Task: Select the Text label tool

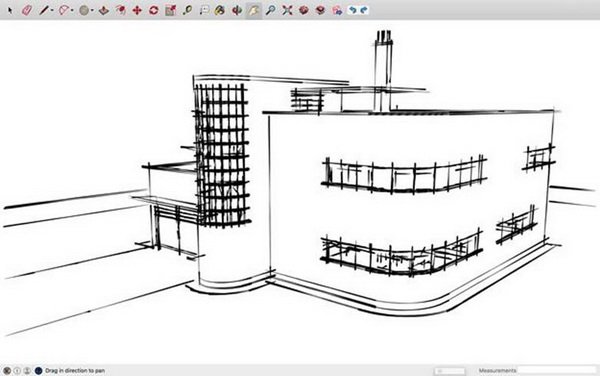Action: click(x=204, y=10)
